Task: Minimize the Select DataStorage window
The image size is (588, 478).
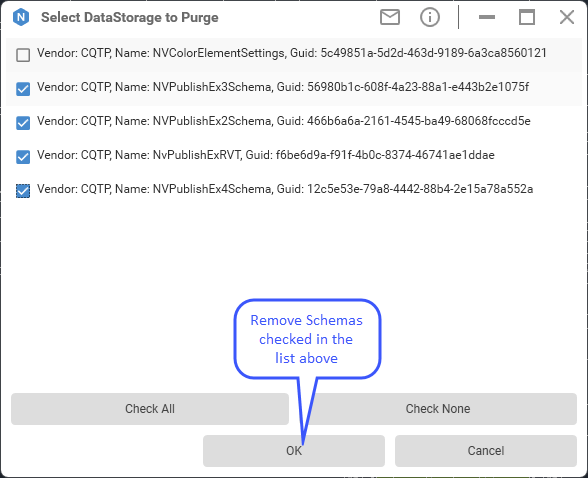Action: coord(487,17)
